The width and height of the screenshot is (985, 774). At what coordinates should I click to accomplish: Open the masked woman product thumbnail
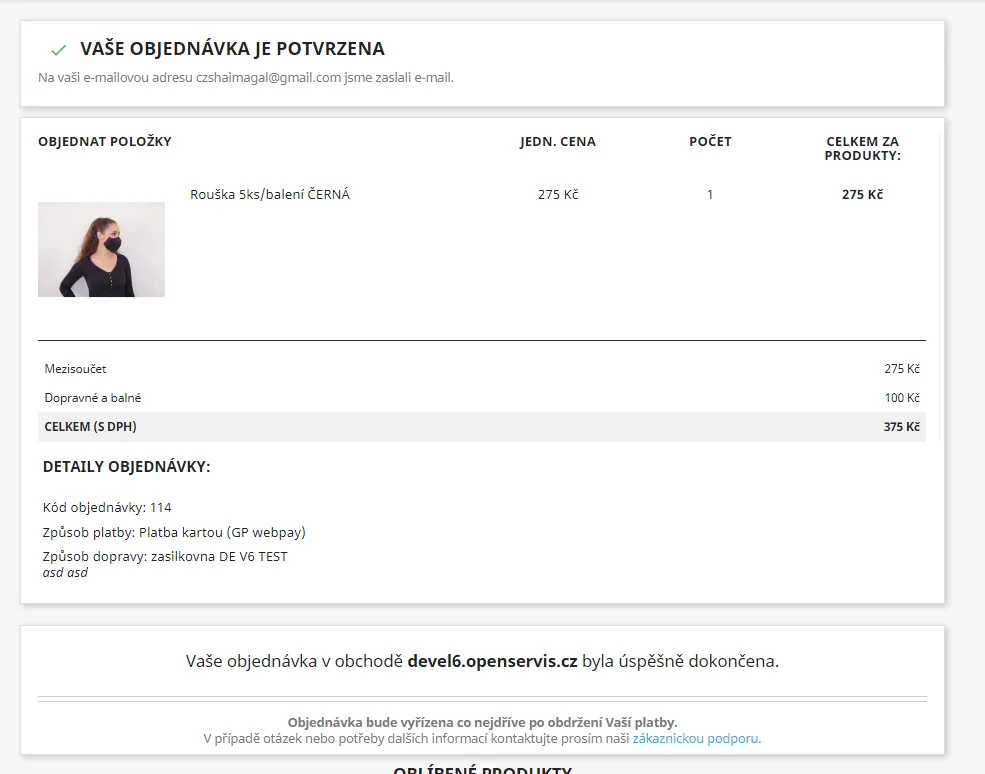101,249
